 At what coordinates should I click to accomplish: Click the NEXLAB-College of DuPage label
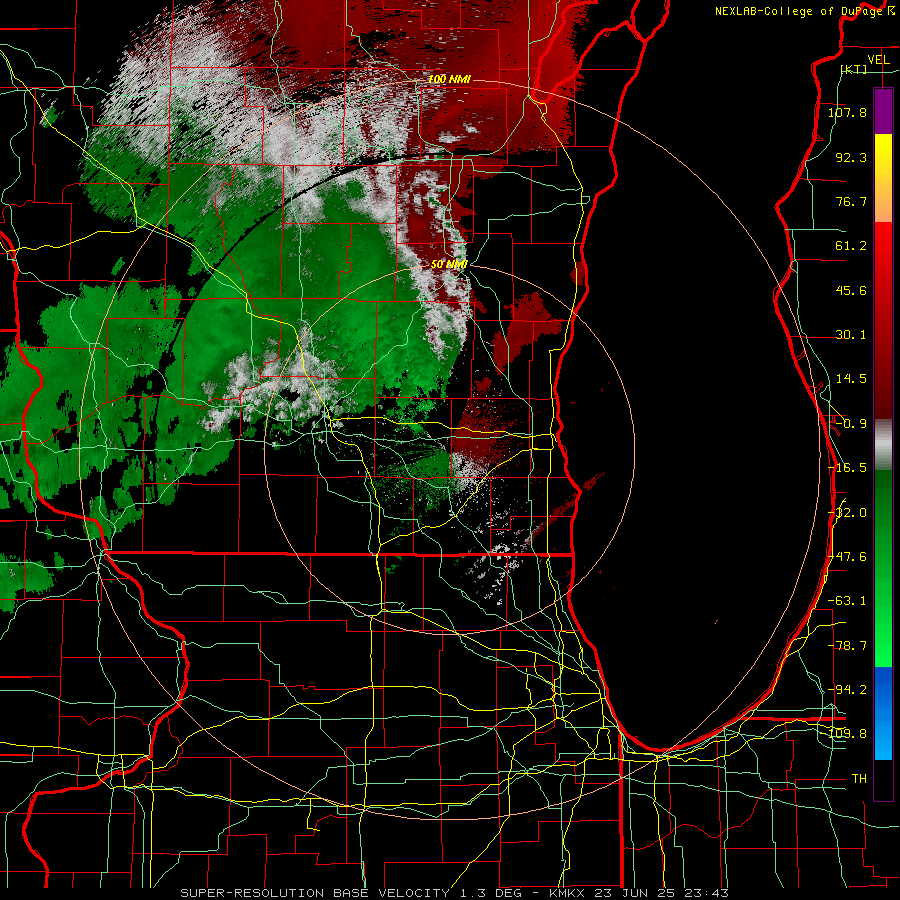pyautogui.click(x=804, y=11)
